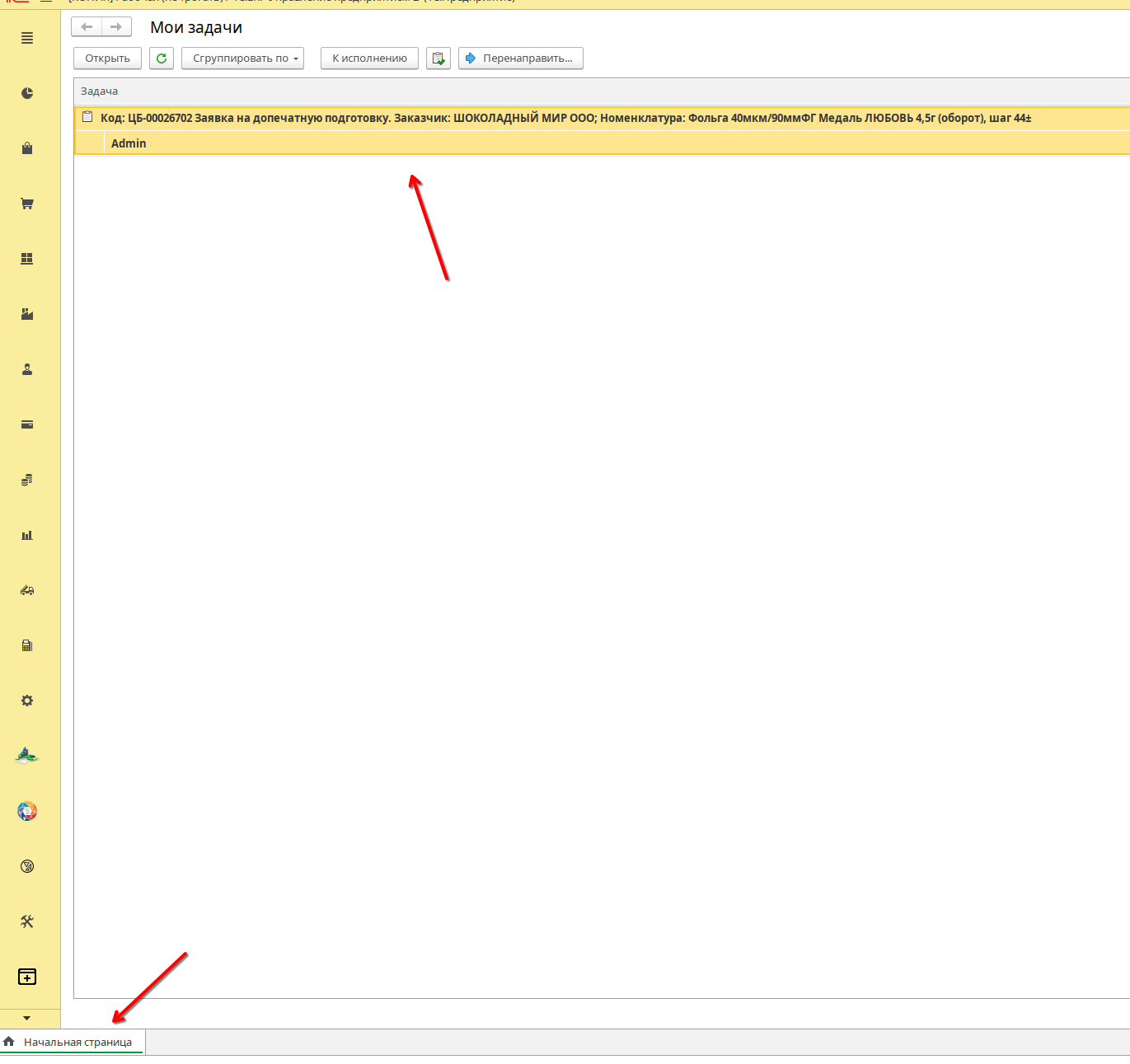The image size is (1130, 1064).
Task: Switch to Начальная страница tab
Action: coord(77,1043)
